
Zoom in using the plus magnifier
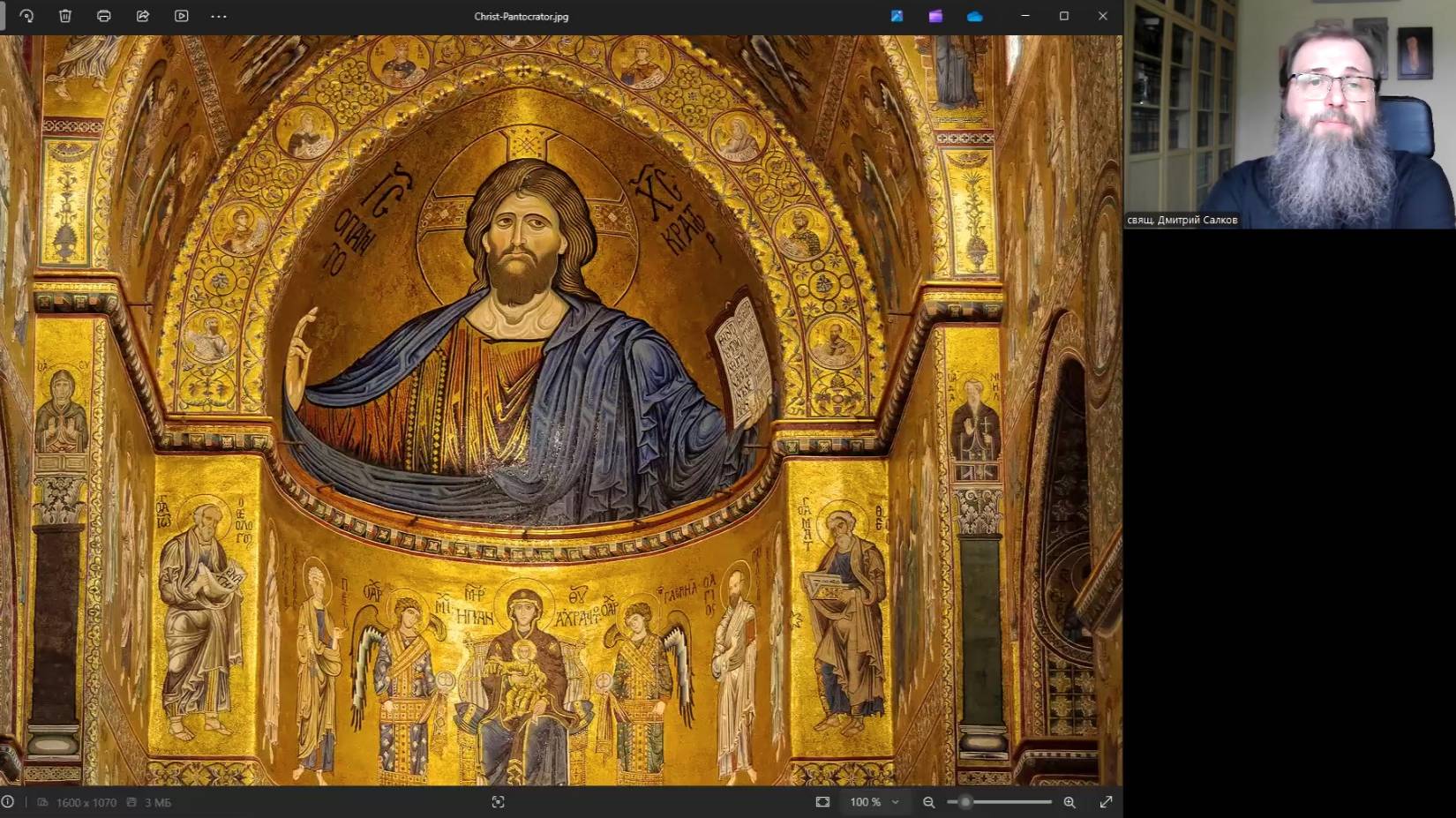point(1069,802)
